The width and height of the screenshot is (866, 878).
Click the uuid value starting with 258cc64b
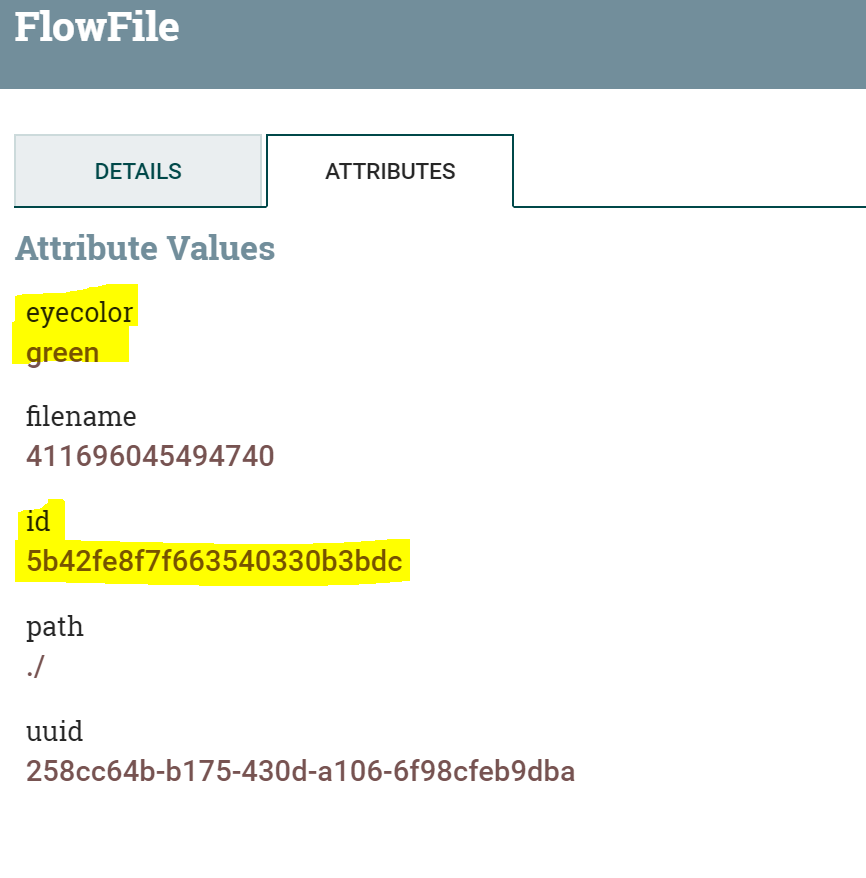[300, 772]
